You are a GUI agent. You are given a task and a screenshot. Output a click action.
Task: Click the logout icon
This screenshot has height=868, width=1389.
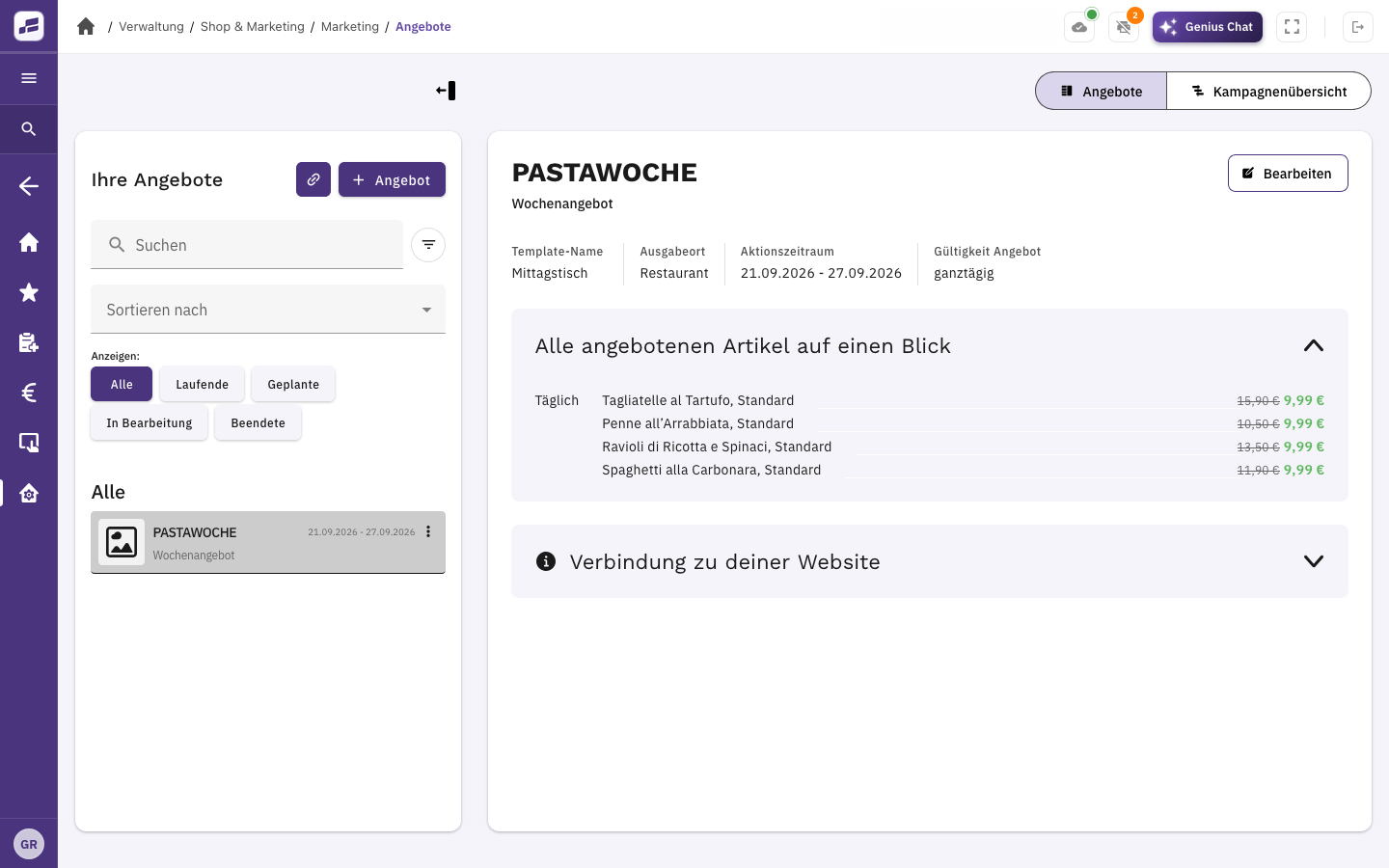(1358, 27)
